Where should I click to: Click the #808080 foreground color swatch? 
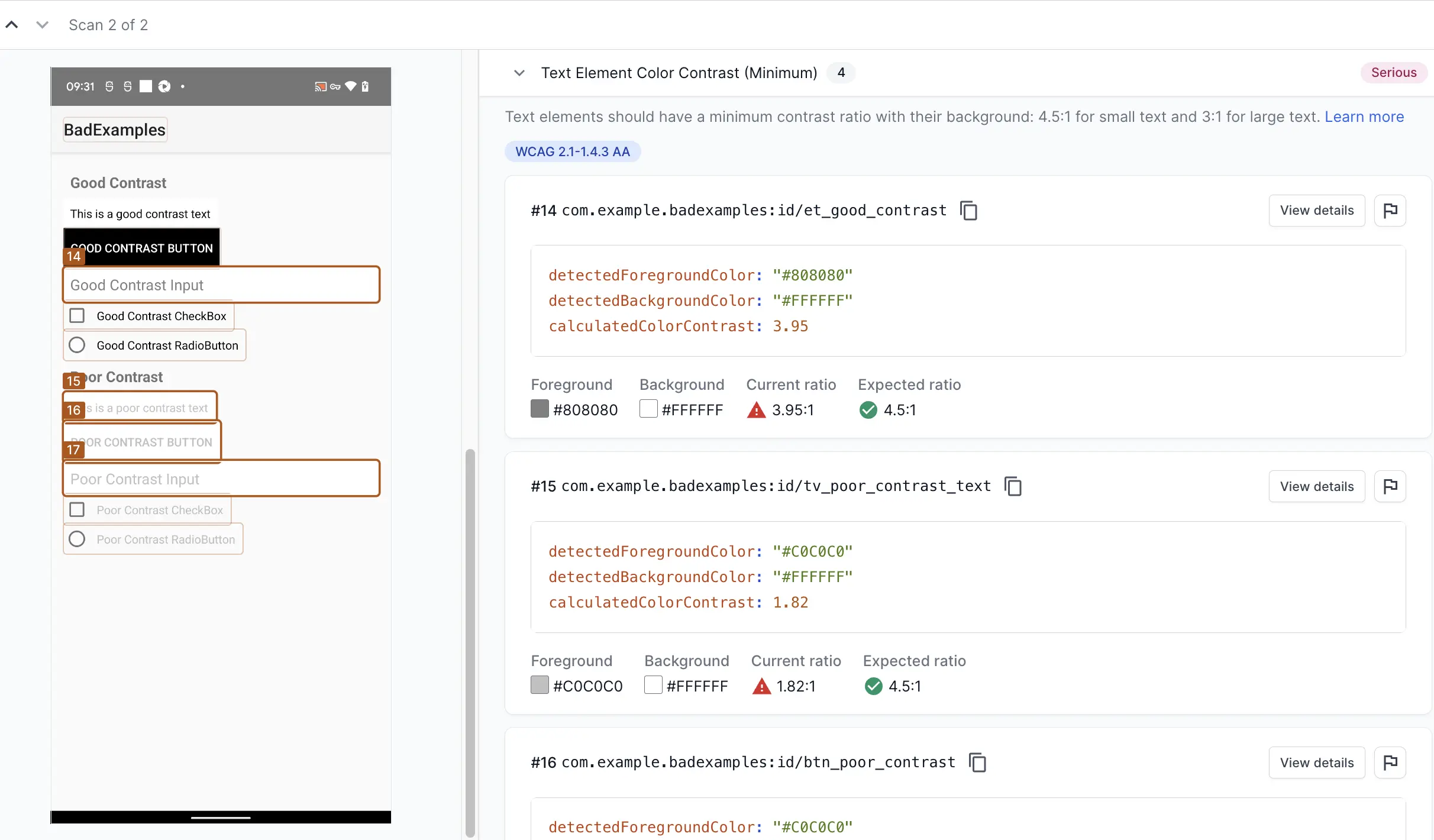click(x=540, y=409)
